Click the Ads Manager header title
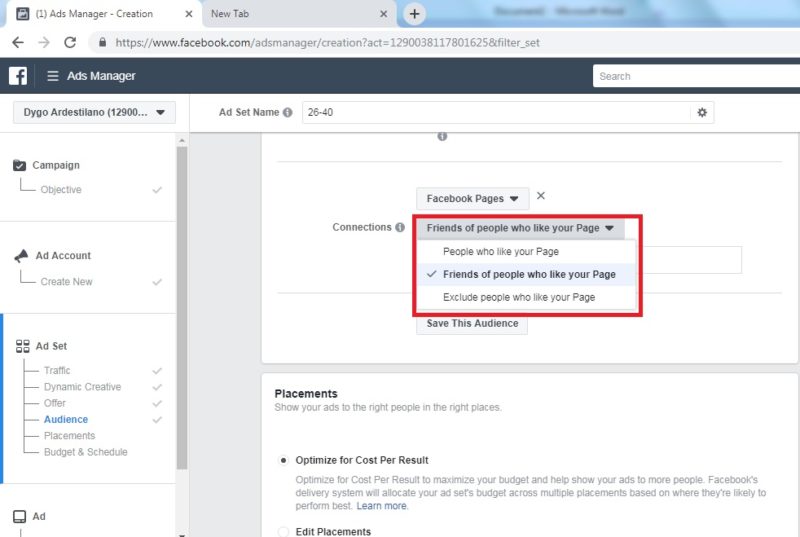 101,76
